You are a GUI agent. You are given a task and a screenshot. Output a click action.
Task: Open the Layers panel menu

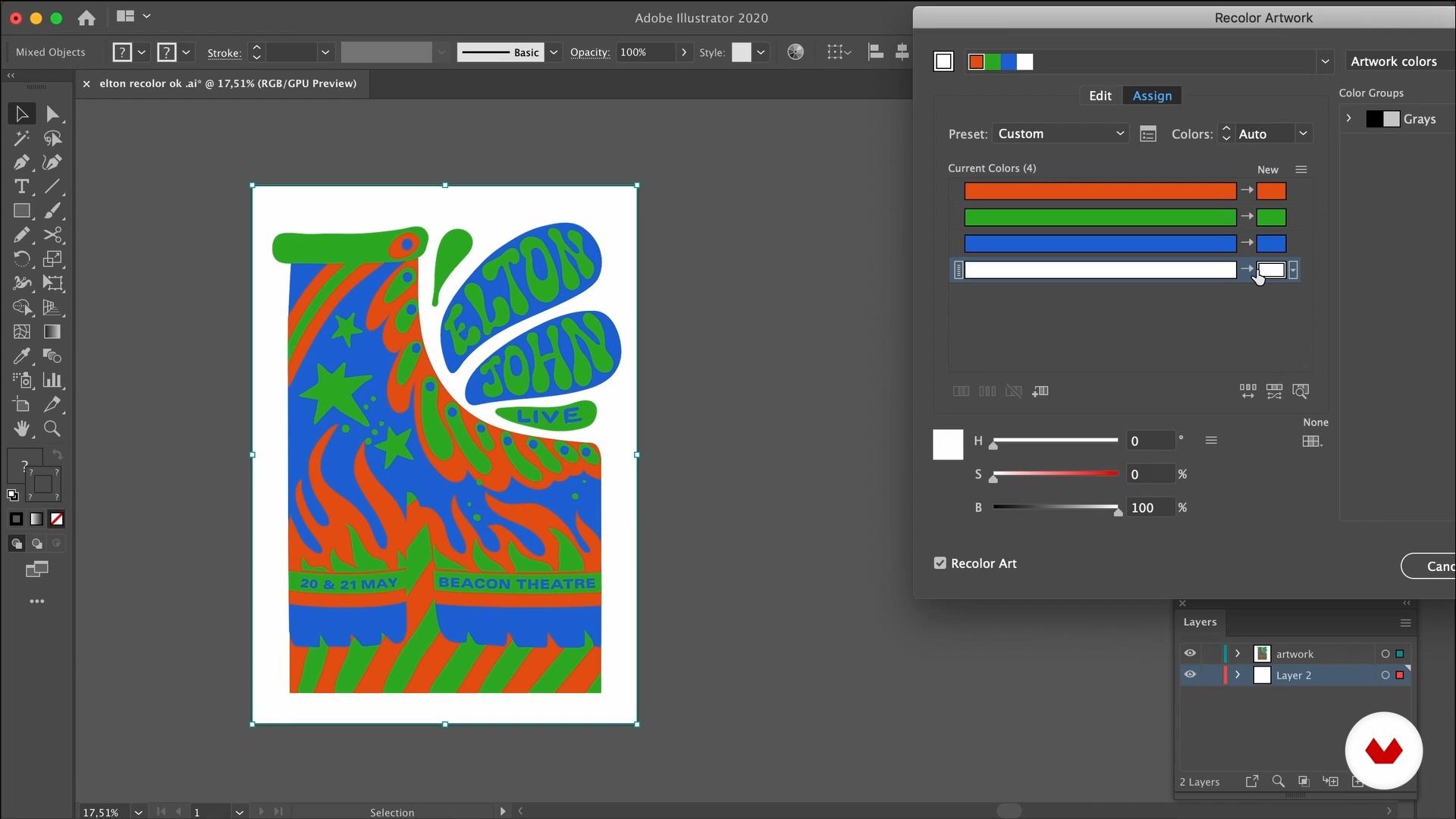coord(1405,623)
